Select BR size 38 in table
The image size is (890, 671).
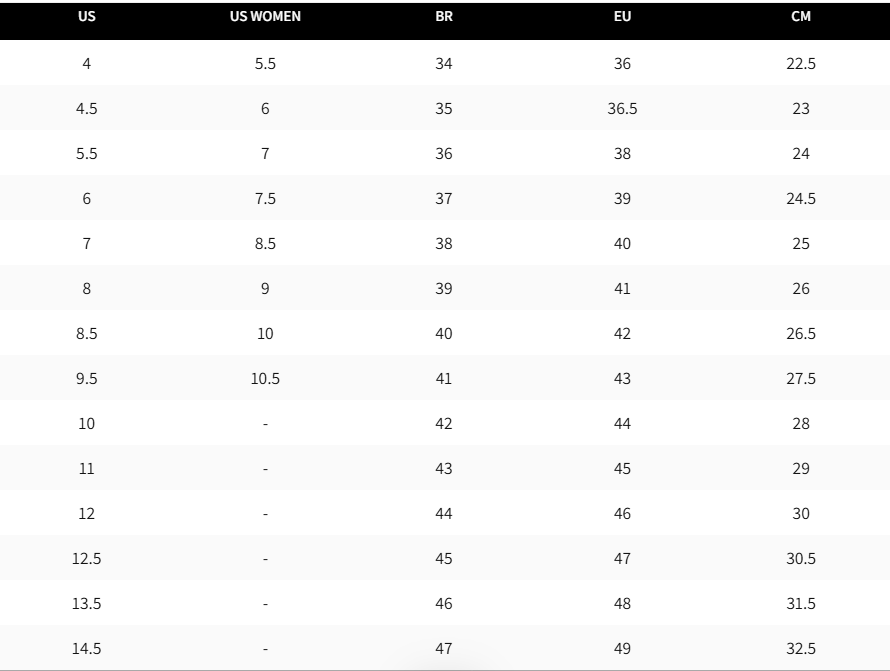click(x=444, y=244)
